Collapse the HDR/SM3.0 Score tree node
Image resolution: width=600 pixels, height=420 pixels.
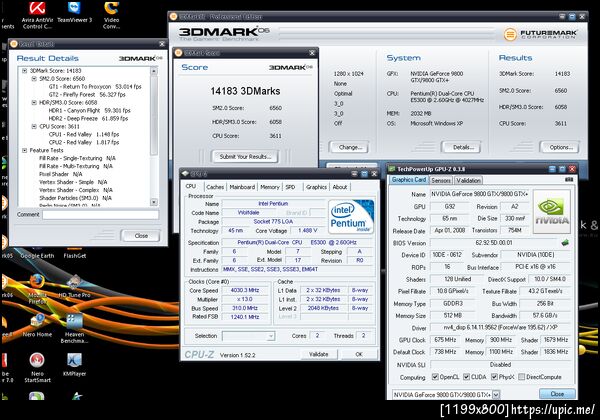coord(34,103)
